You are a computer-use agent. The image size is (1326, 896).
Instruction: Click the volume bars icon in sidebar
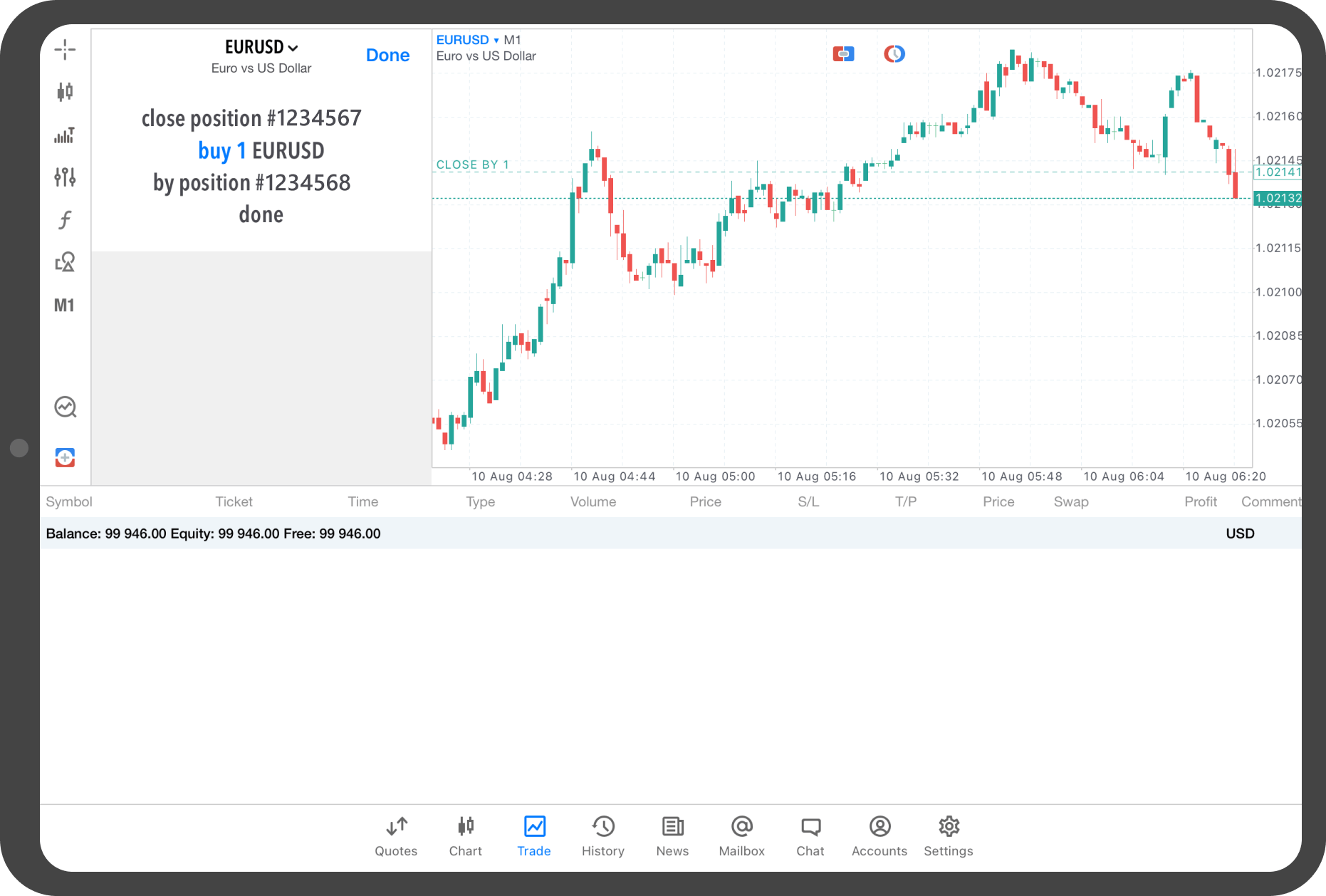point(65,135)
